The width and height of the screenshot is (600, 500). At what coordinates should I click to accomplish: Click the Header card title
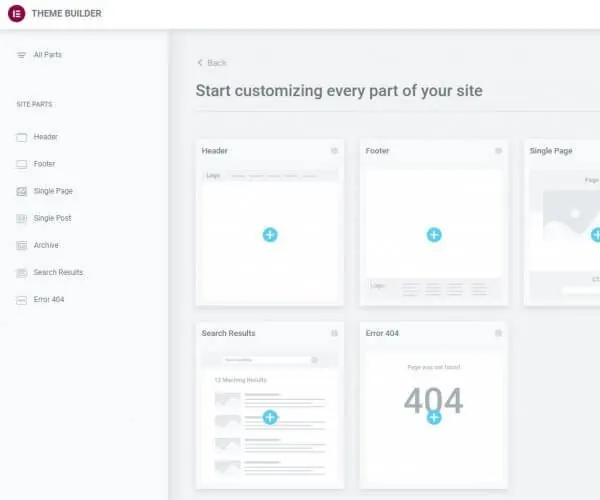[x=214, y=151]
